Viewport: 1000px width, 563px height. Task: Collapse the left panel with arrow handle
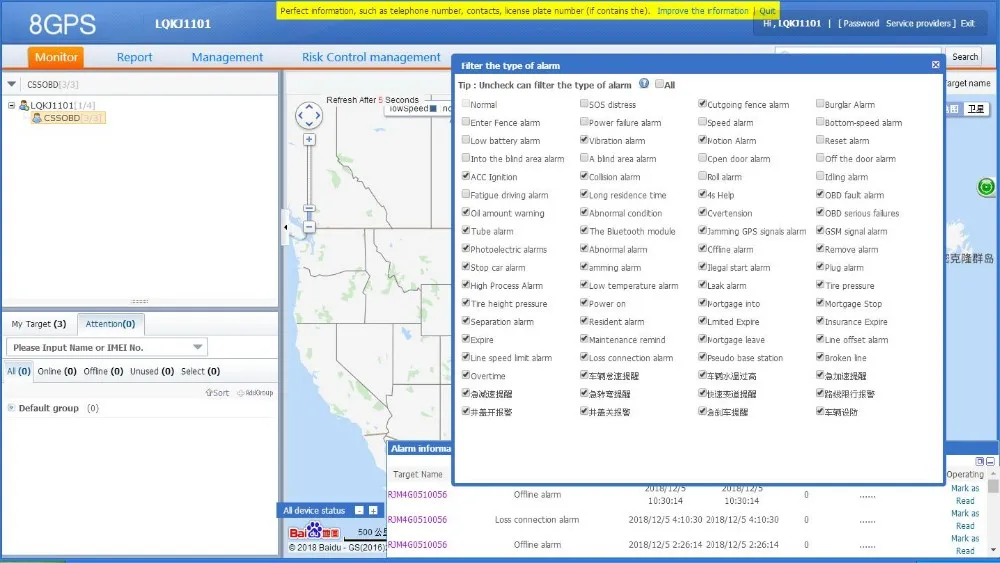click(x=285, y=227)
